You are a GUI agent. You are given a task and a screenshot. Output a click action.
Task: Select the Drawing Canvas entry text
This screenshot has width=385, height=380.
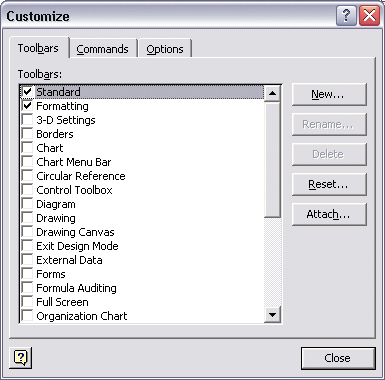[x=75, y=232]
